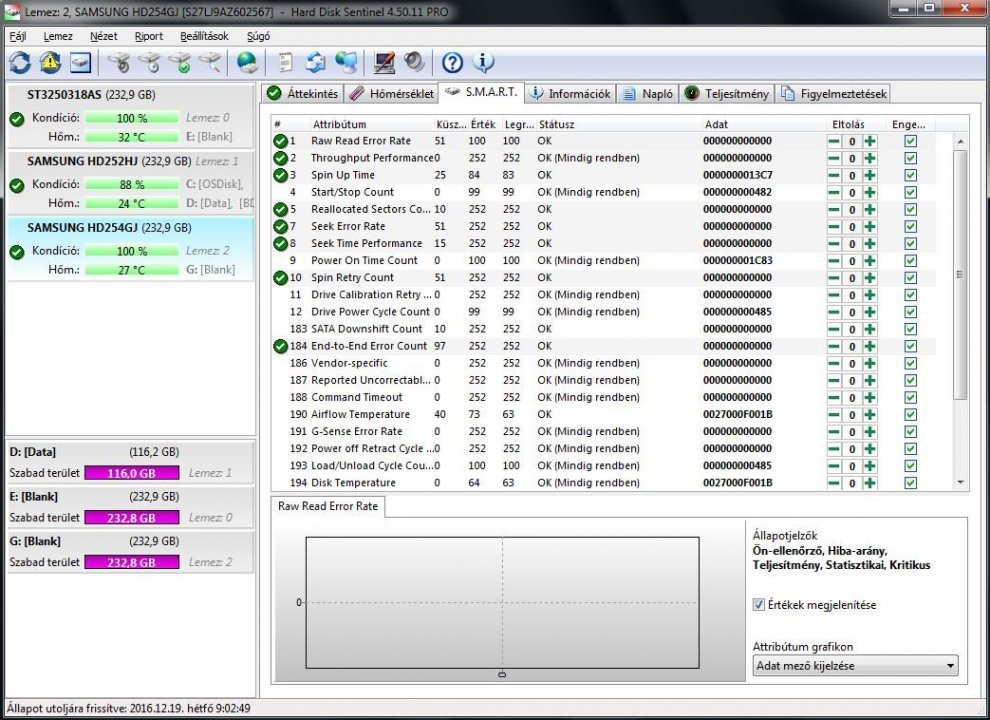The image size is (990, 720).
Task: Click green check icon on Spin Up Time row
Action: pos(280,176)
